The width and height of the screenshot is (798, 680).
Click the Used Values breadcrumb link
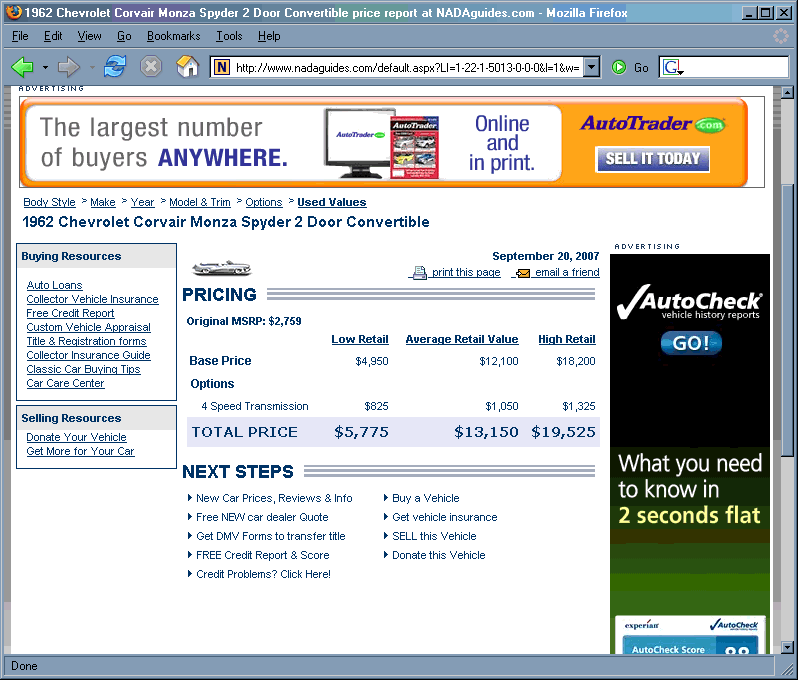pyautogui.click(x=332, y=202)
